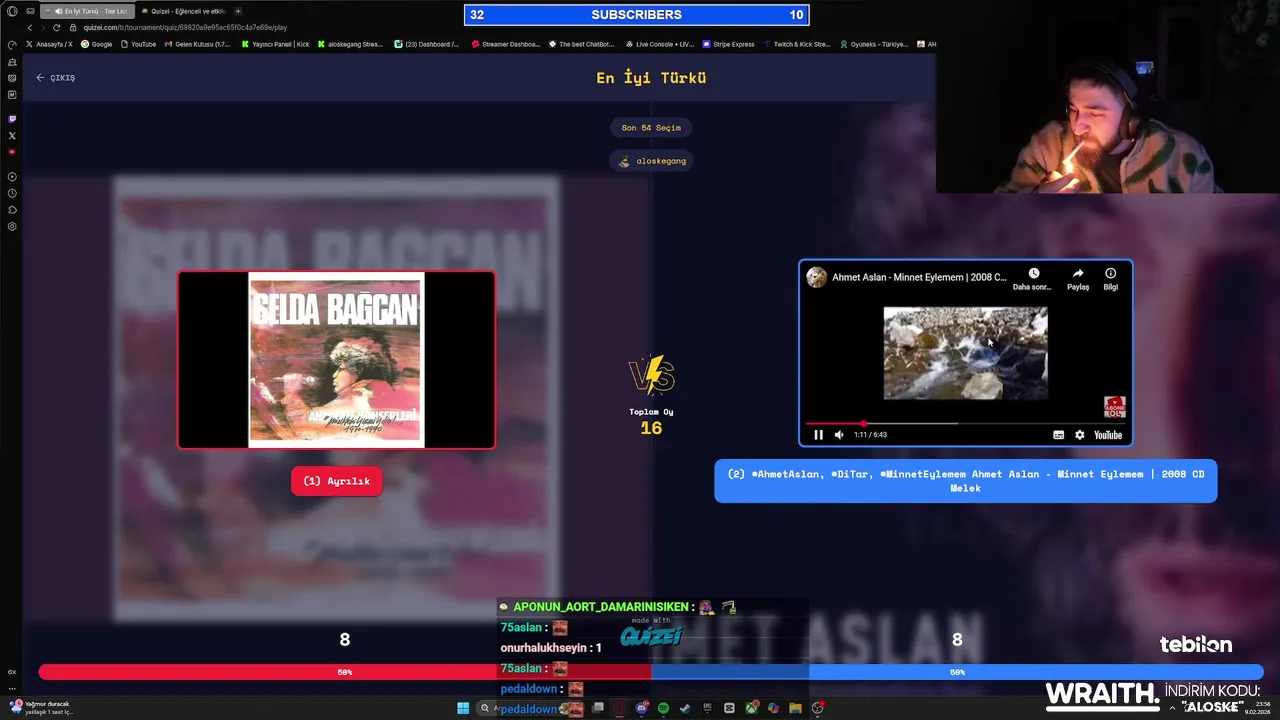1280x720 pixels.
Task: Open Twitch in the browser sidebar
Action: (12, 119)
